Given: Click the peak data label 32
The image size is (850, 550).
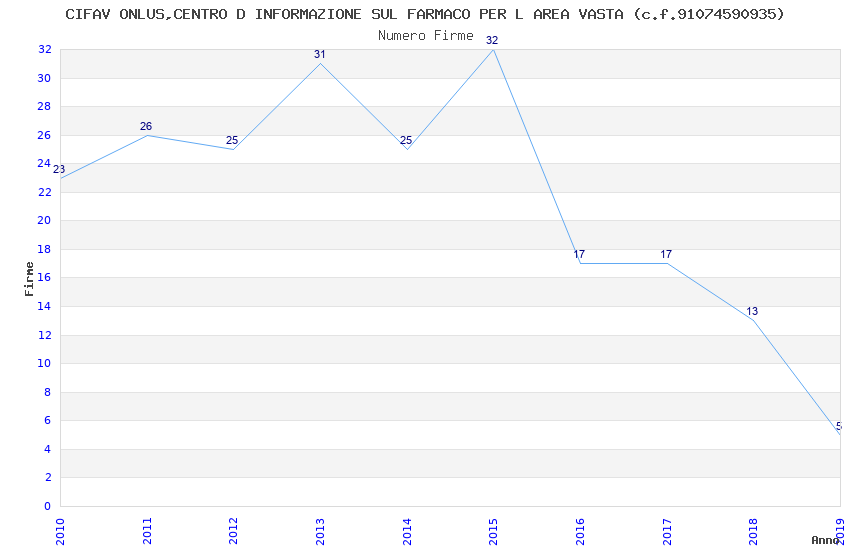Looking at the screenshot, I should [x=492, y=40].
